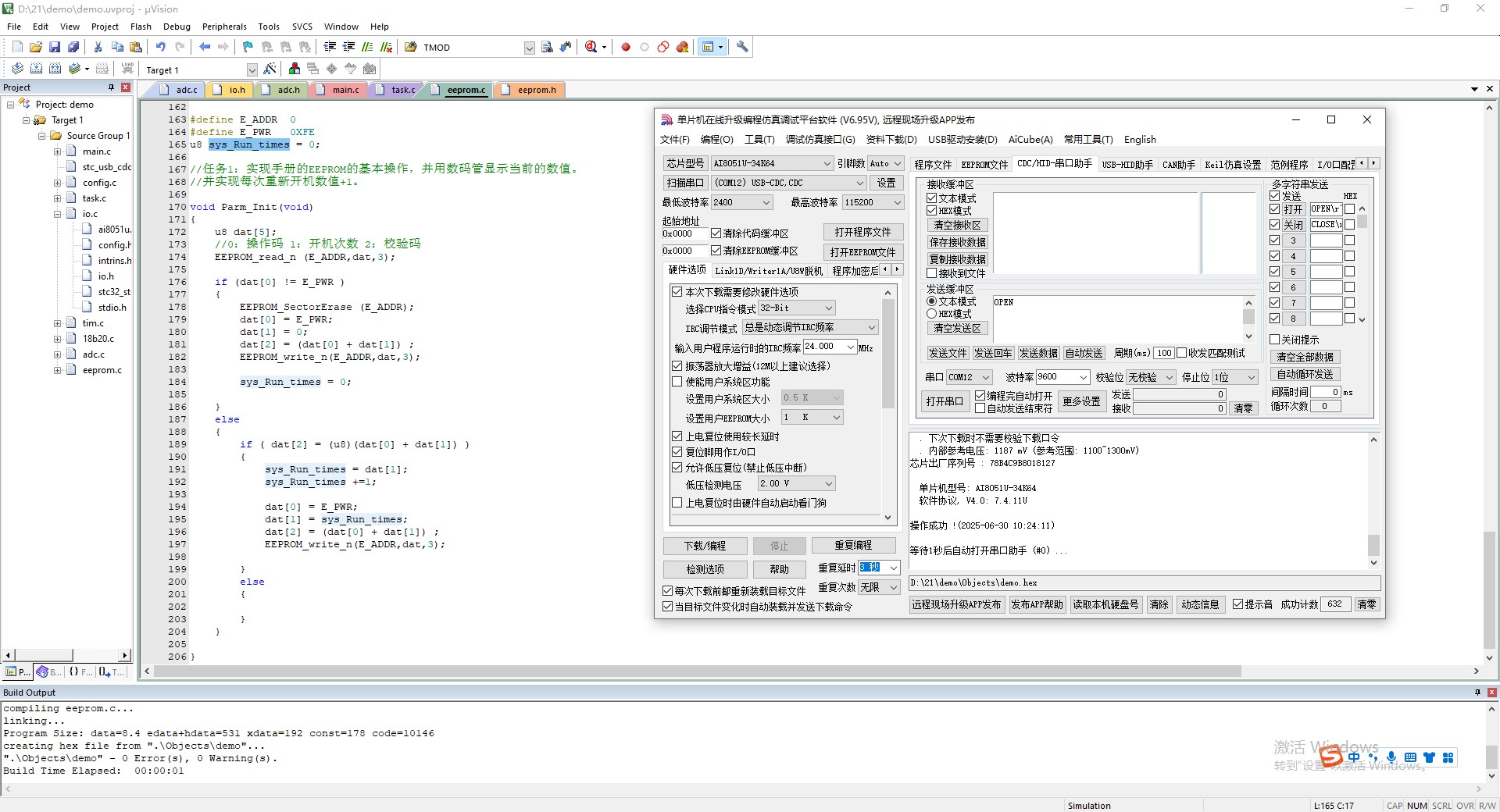The image size is (1500, 812).
Task: Uncheck 本次下载需要修改硬件选项 checkbox
Action: tap(677, 291)
